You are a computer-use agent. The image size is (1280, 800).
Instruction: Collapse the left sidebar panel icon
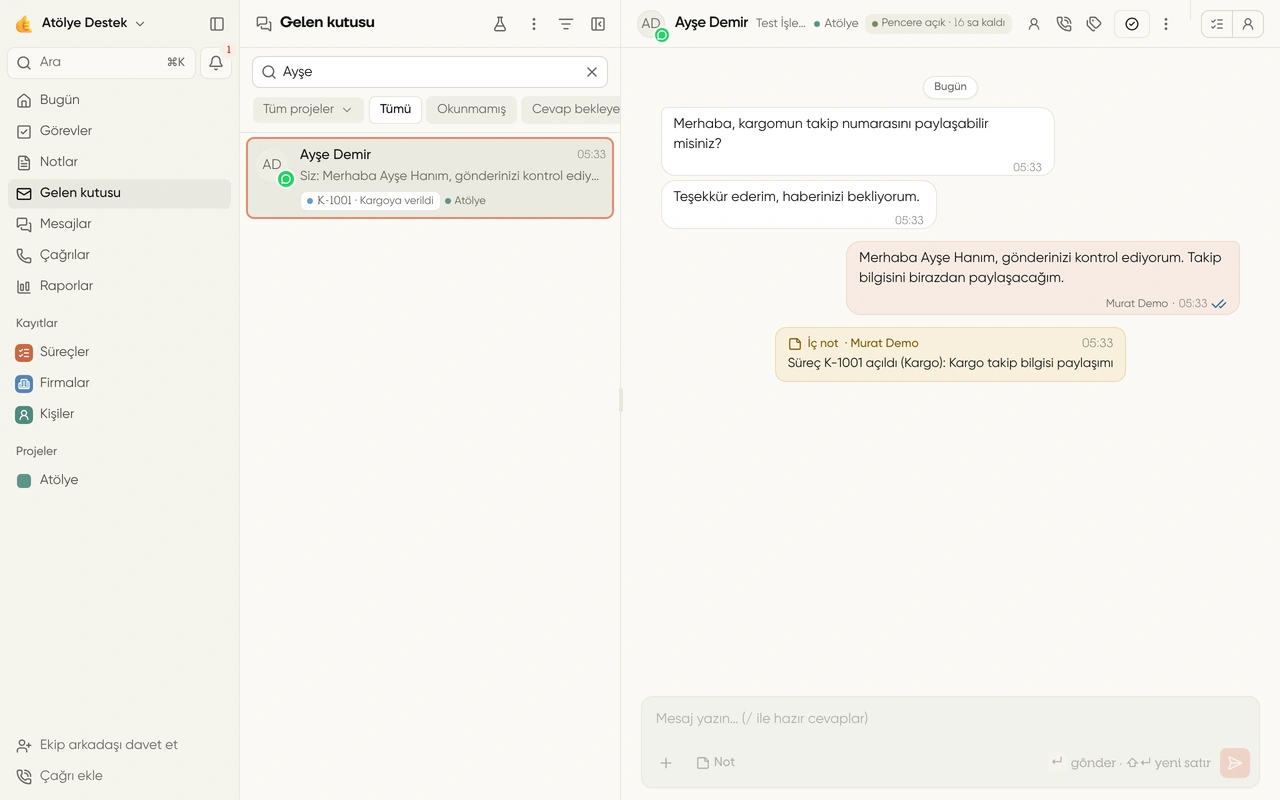tap(217, 23)
